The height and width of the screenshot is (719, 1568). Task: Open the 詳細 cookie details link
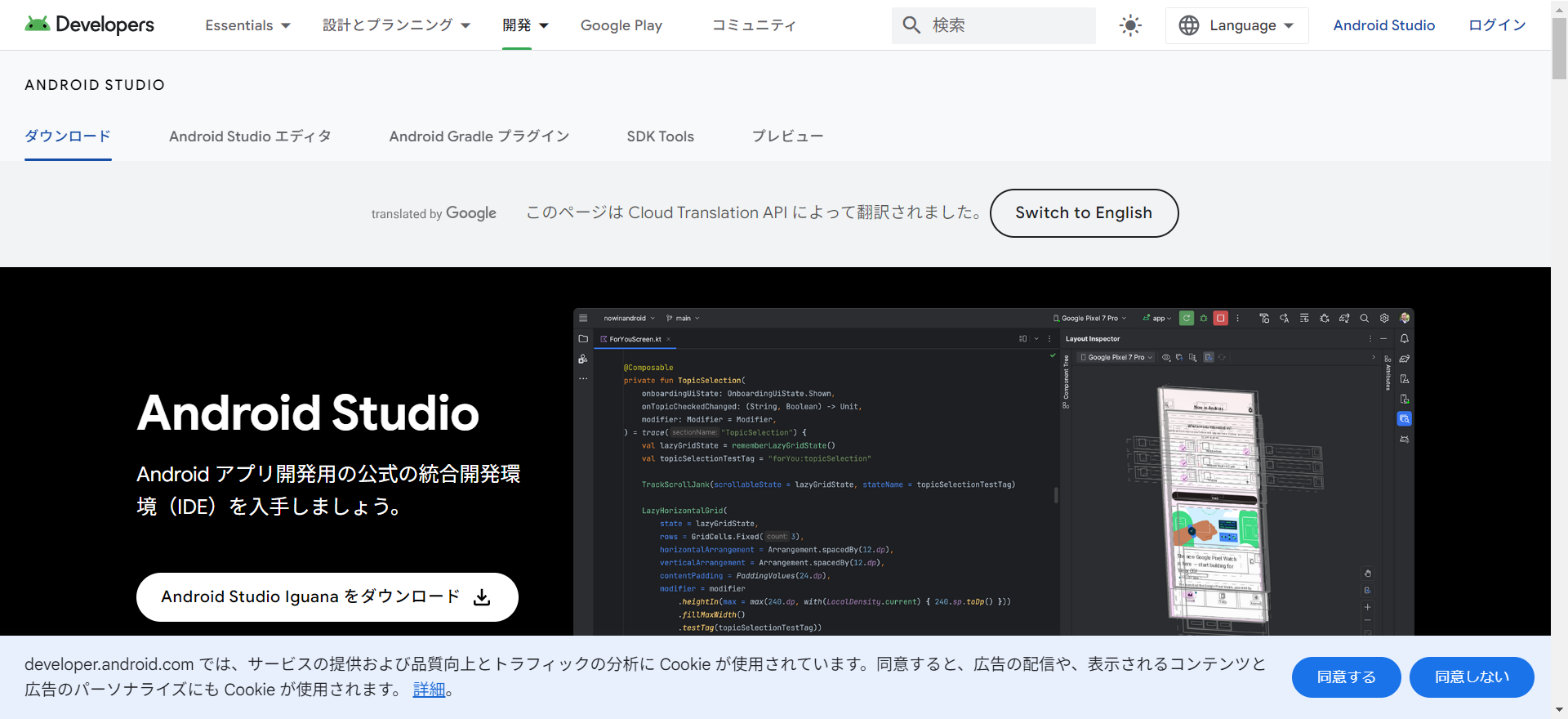point(429,690)
